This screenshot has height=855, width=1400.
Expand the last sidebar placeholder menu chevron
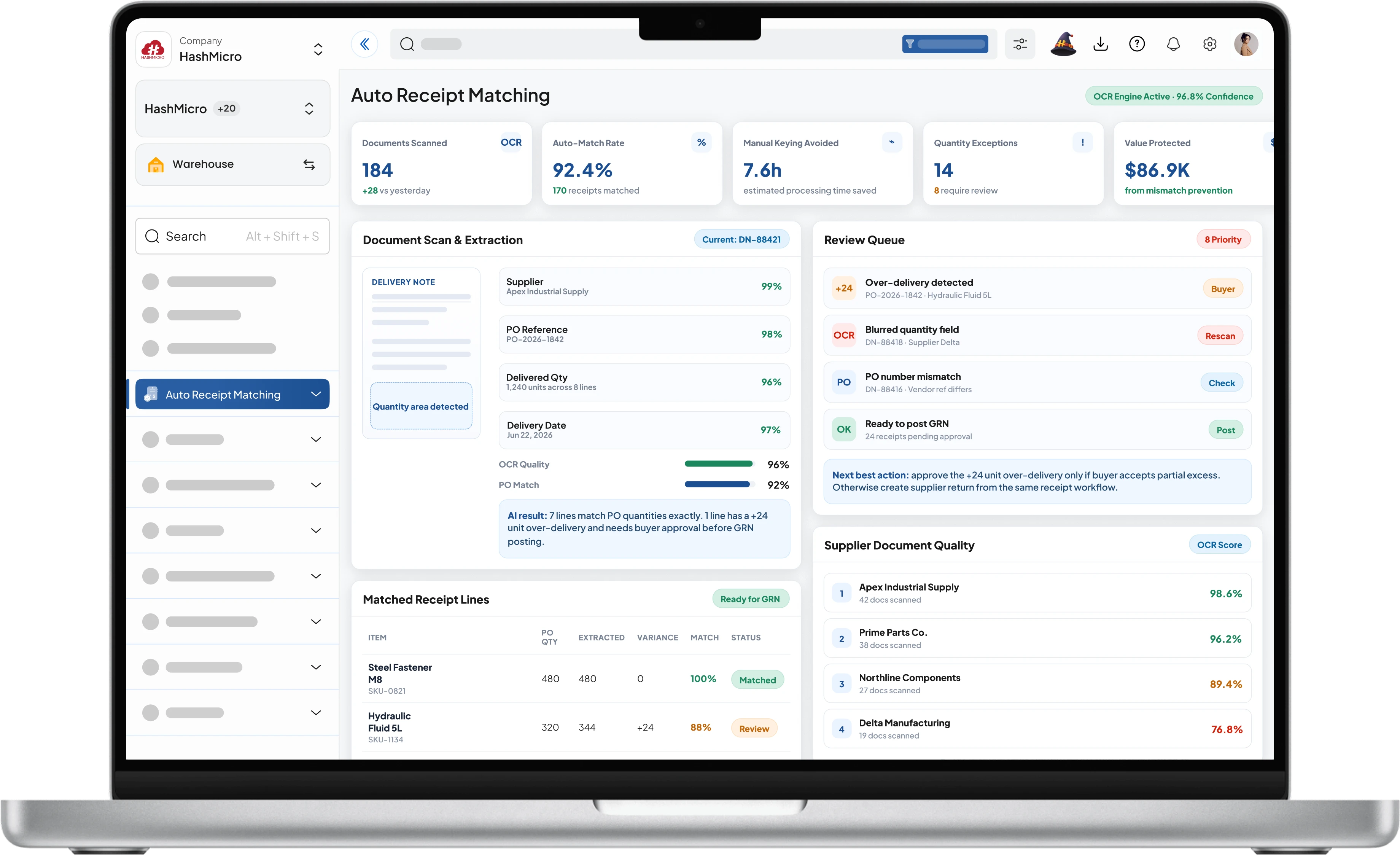click(x=316, y=712)
